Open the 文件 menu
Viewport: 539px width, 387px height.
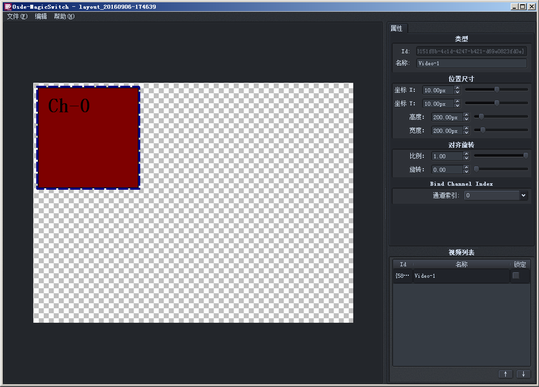(17, 16)
